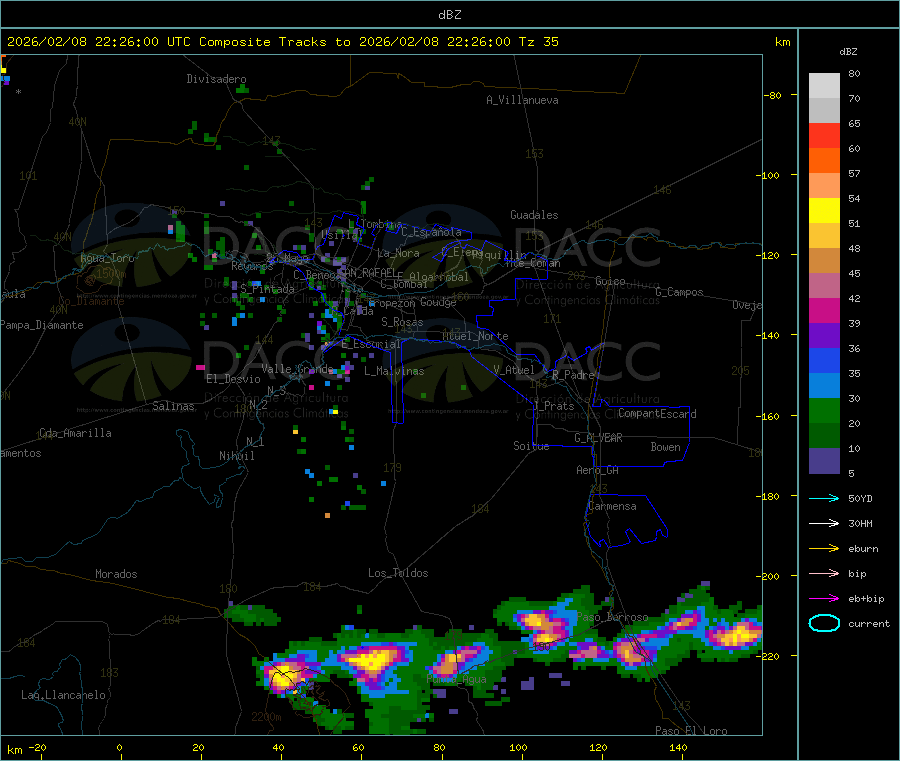Click the Guadales map label
Screen dimensions: 900x761
[x=534, y=215]
